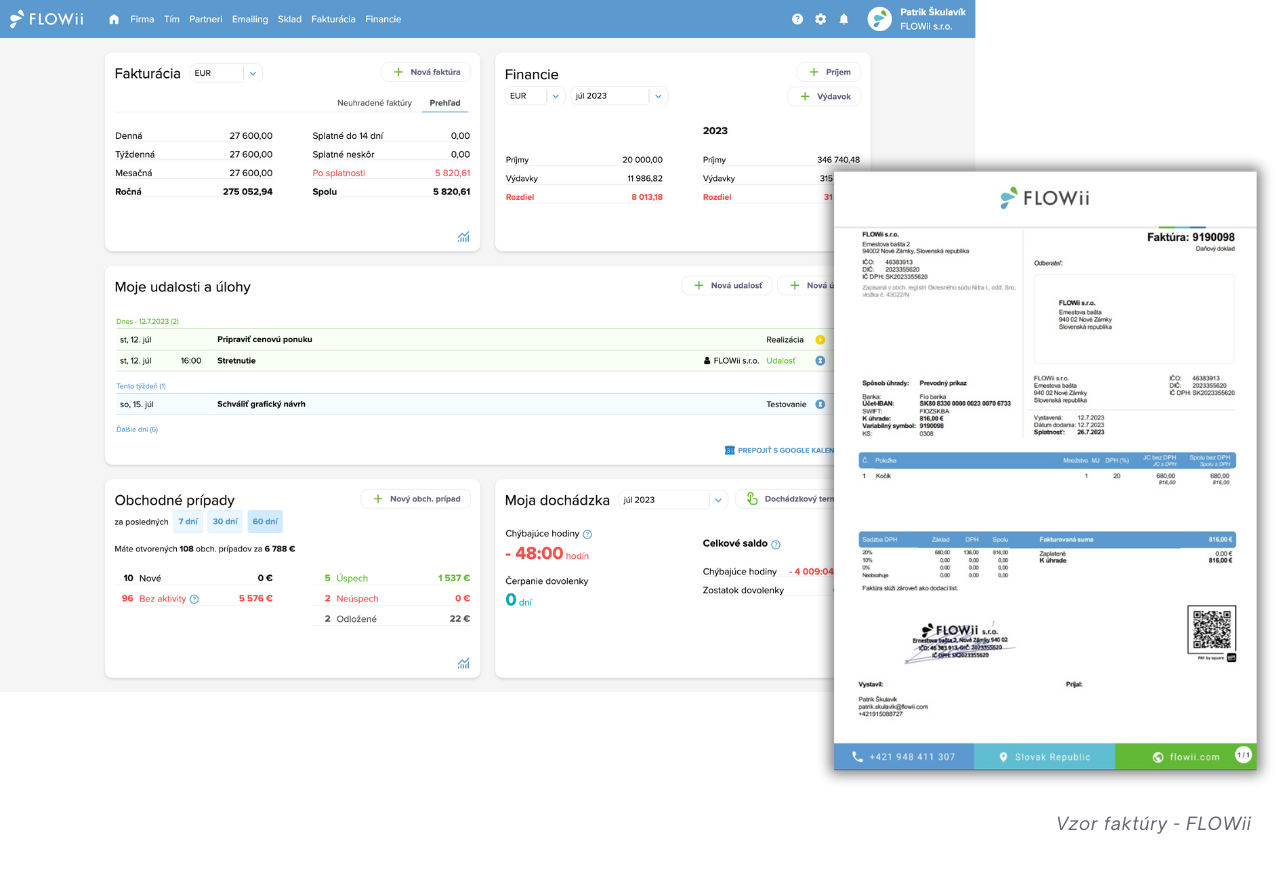Click the phone icon in invoice footer
Viewport: 1280px width, 871px height.
click(x=857, y=757)
